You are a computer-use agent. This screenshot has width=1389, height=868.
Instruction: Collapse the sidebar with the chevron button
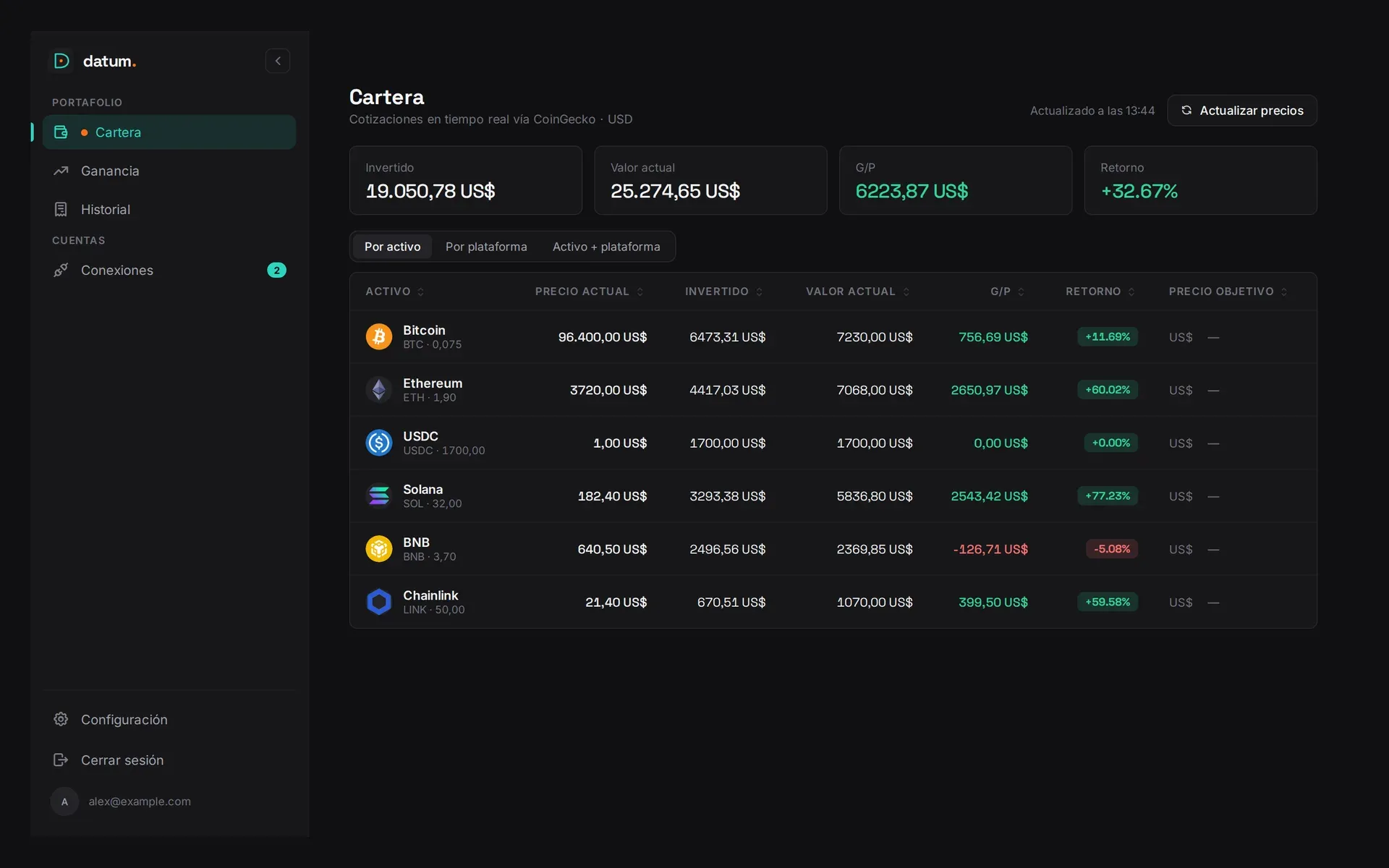point(278,61)
